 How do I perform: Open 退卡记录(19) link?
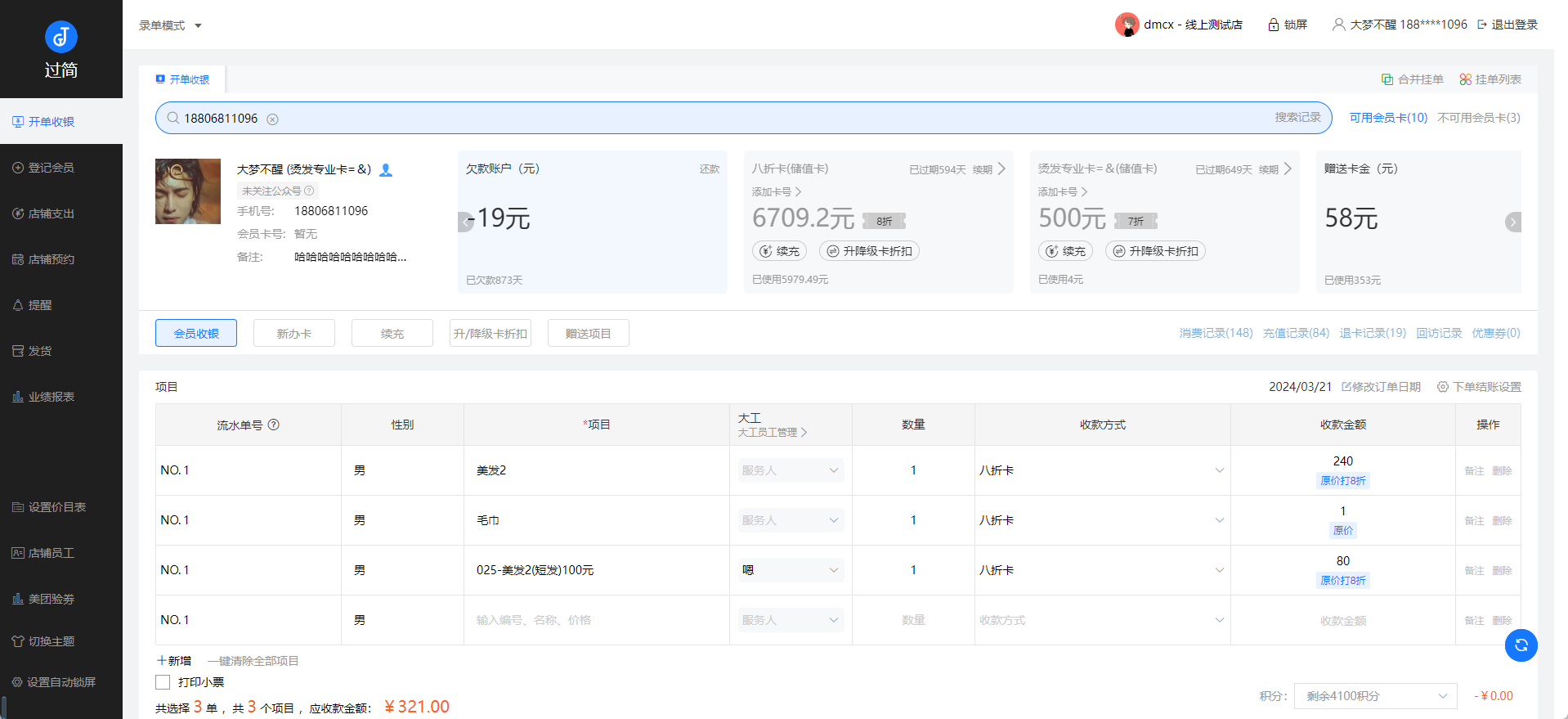[x=1373, y=333]
